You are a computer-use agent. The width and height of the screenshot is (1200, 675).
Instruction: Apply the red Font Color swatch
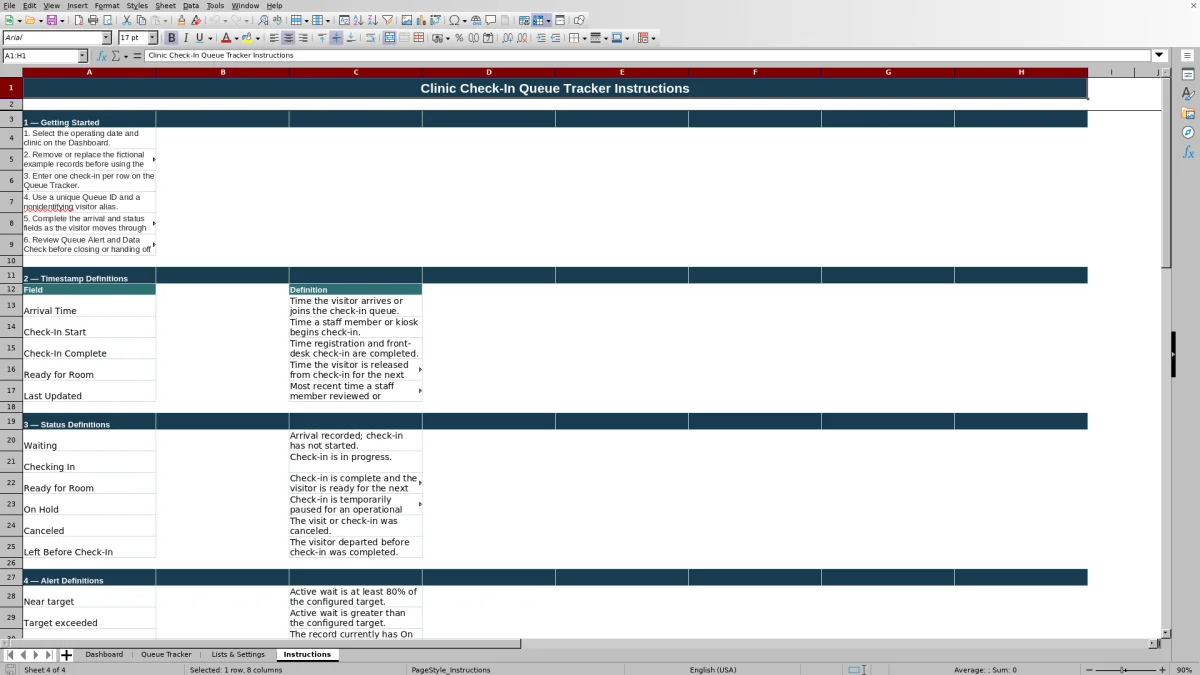click(226, 38)
